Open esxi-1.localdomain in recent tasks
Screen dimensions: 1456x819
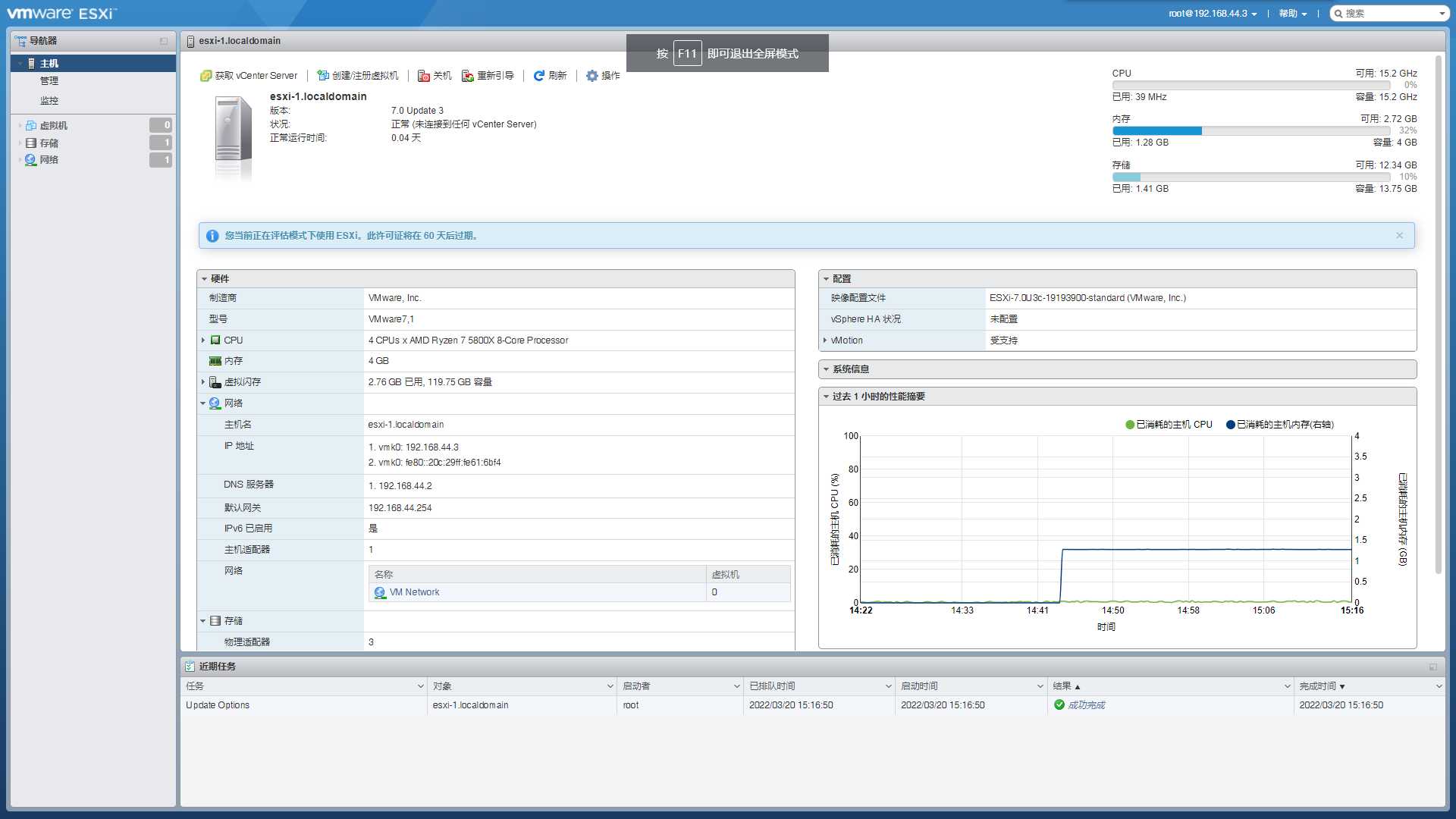(x=470, y=705)
